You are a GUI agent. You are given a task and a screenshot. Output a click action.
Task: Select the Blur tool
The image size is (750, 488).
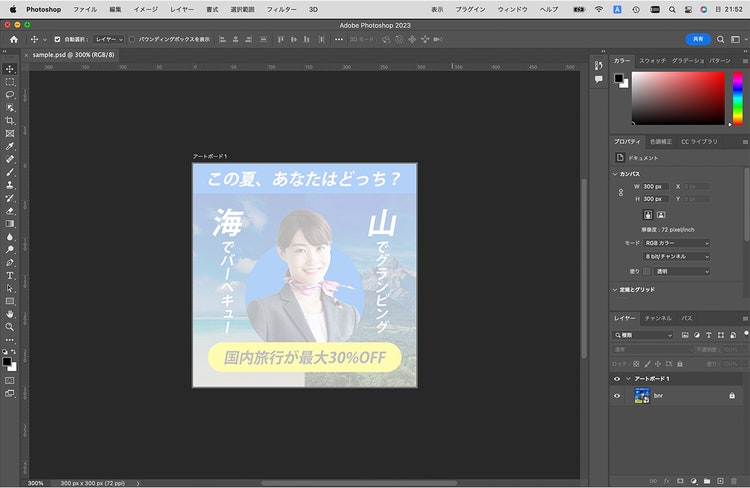click(x=10, y=237)
